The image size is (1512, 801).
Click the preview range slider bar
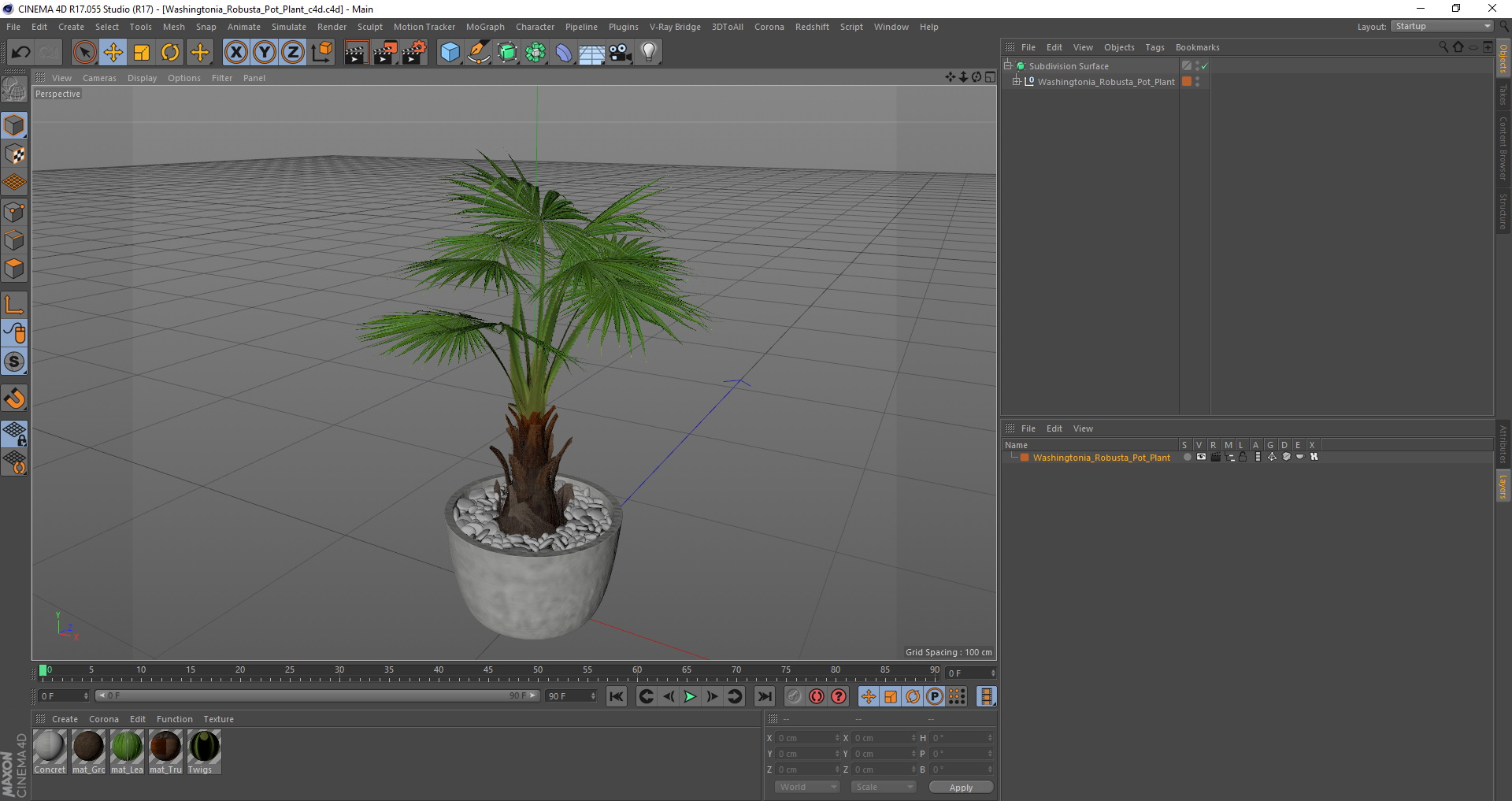tap(317, 695)
